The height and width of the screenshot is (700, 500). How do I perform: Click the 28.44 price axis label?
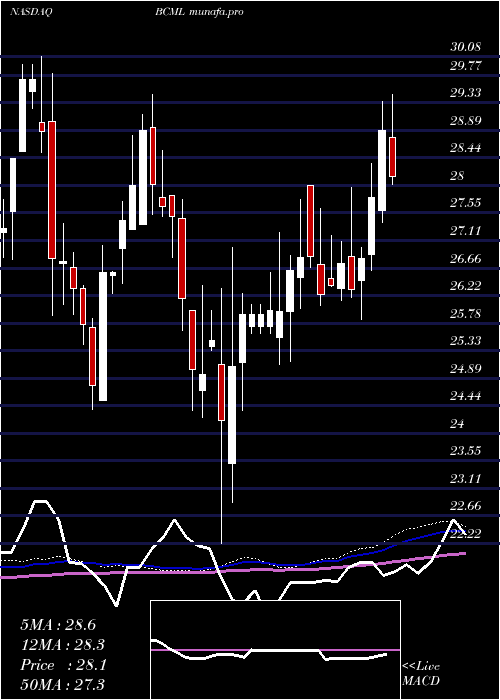click(x=466, y=148)
